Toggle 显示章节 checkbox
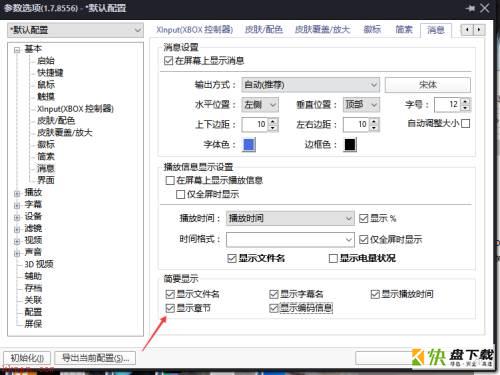 pos(170,308)
